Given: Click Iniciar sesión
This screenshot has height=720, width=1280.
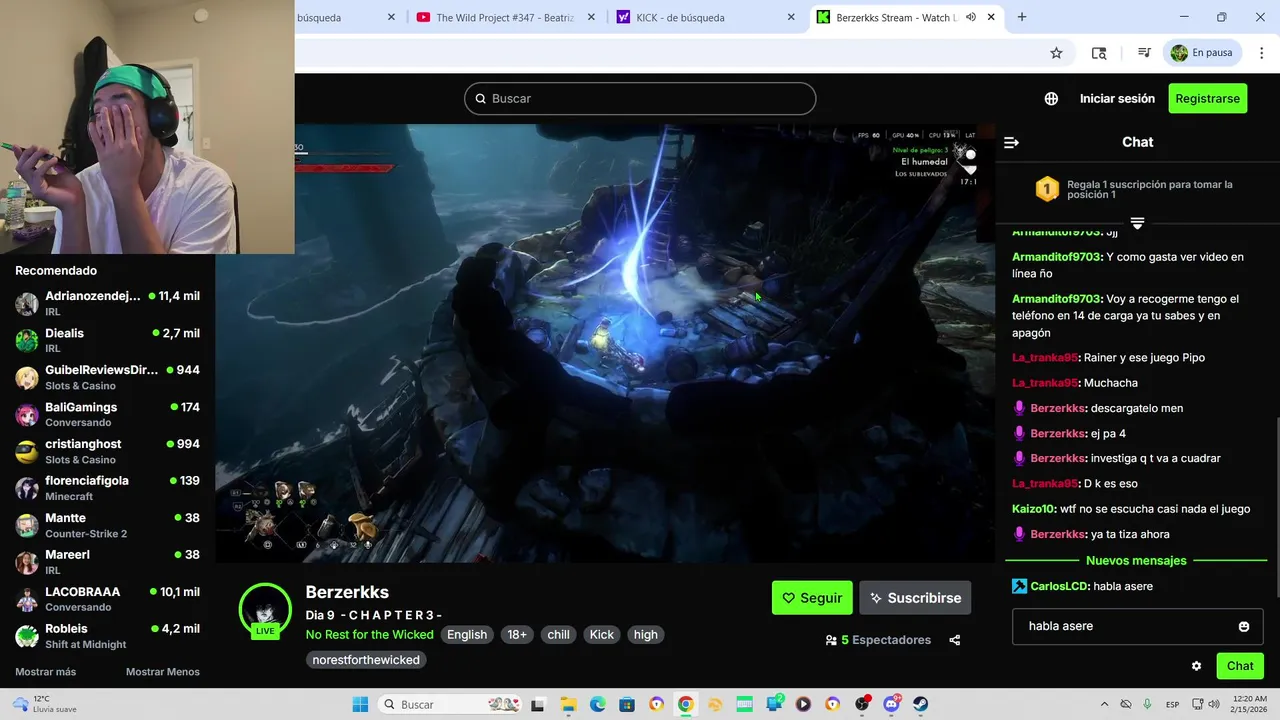Looking at the screenshot, I should coord(1117,99).
